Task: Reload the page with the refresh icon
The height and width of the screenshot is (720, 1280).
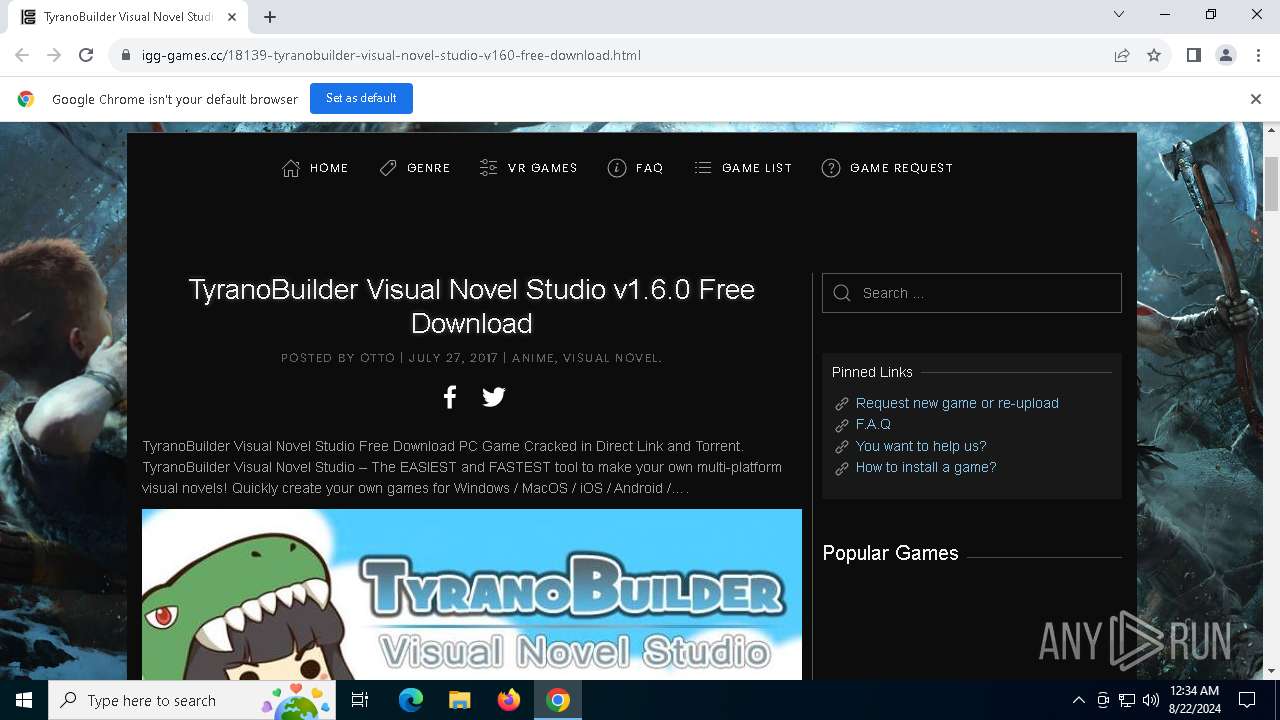Action: (86, 55)
